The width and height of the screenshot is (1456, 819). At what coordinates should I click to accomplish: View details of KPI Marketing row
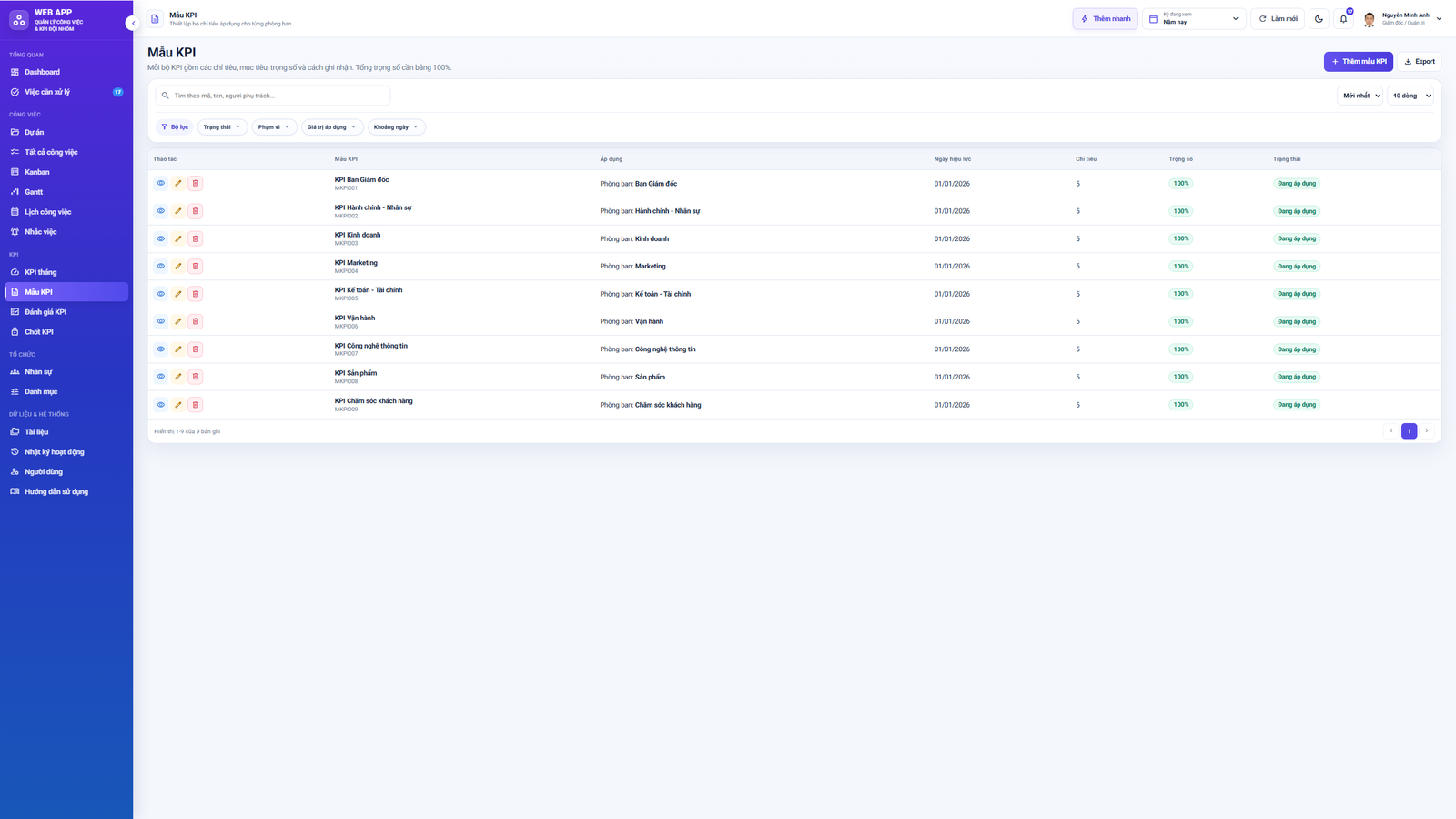pos(161,267)
